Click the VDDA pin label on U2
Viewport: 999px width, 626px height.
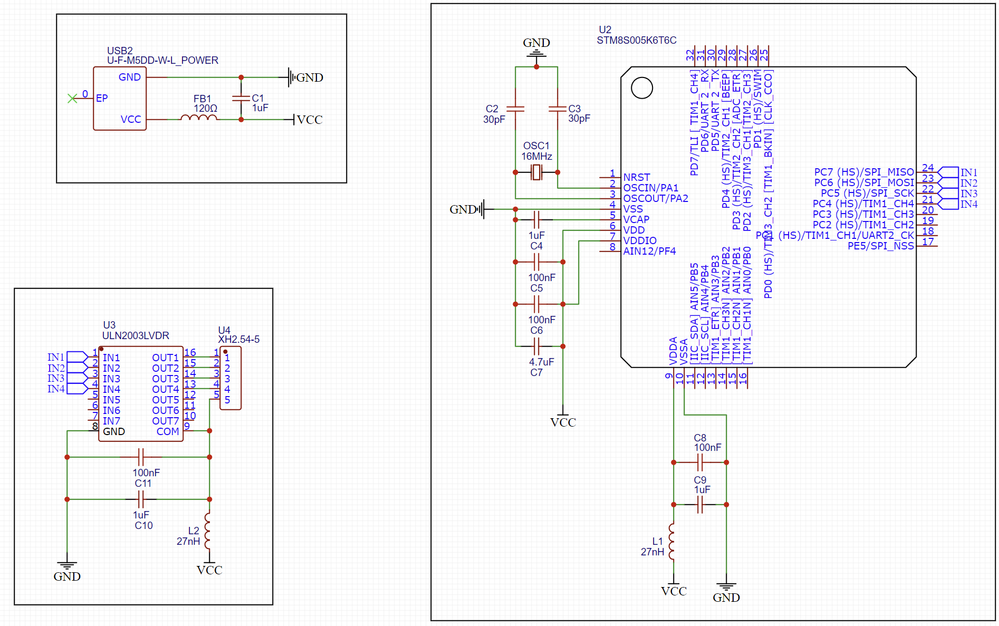673,352
